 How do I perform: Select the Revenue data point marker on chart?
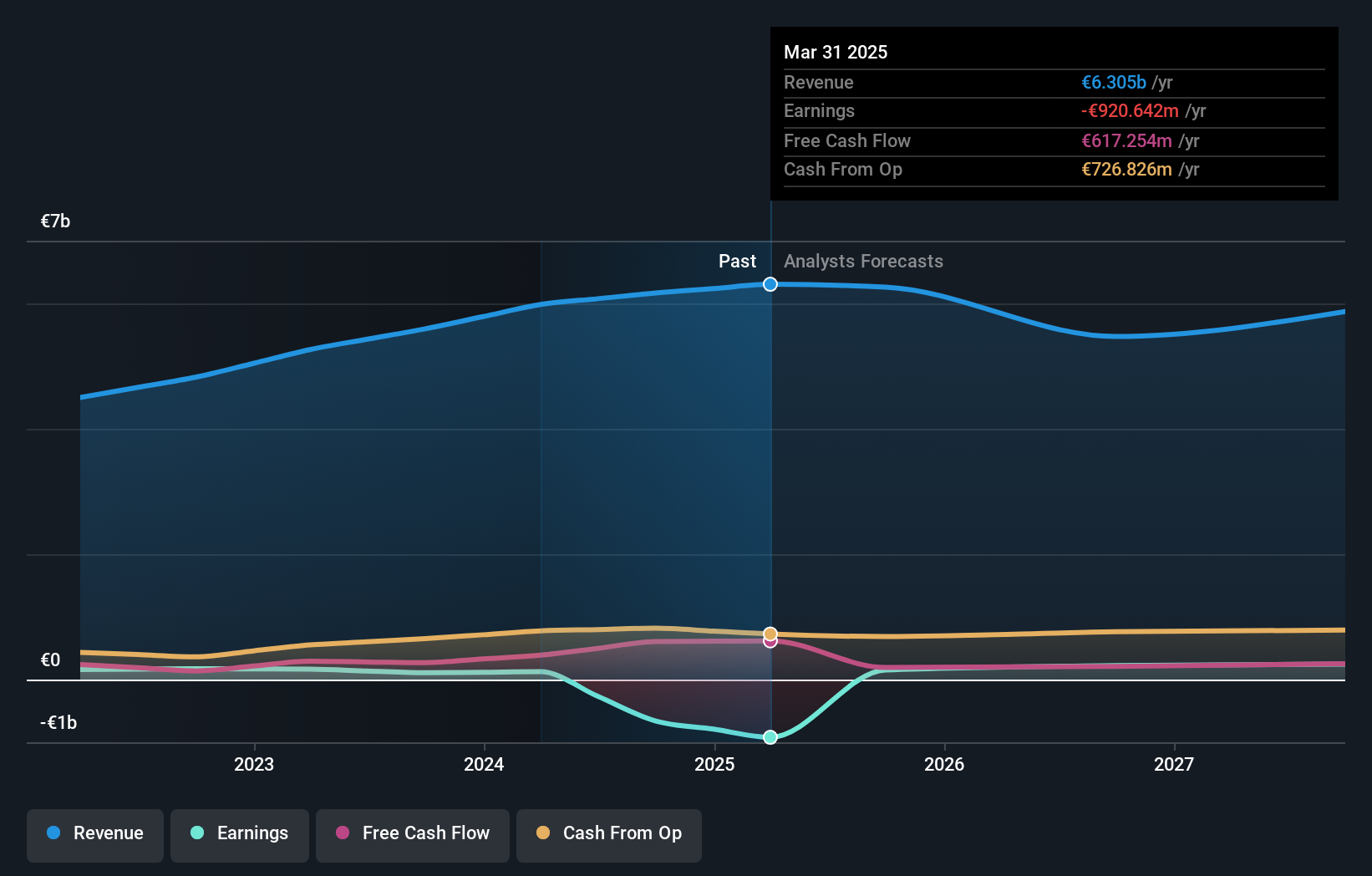[x=770, y=284]
